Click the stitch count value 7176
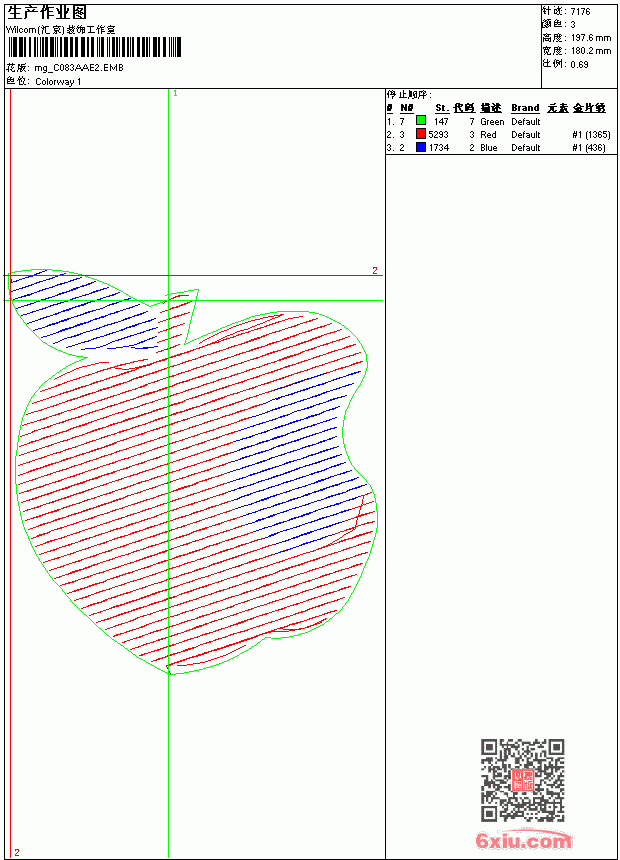 click(580, 12)
